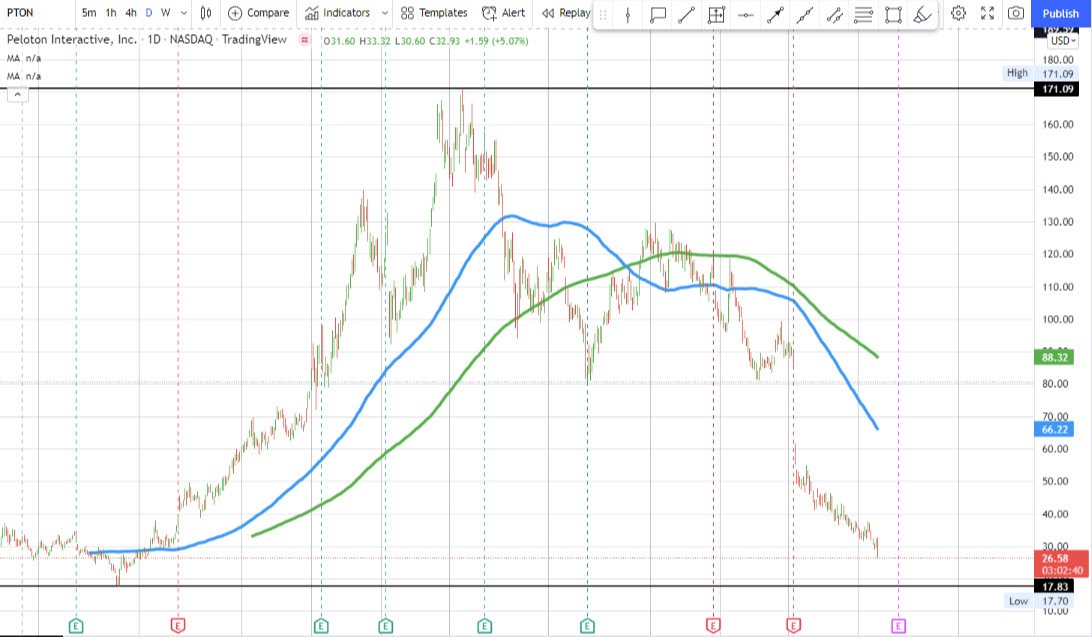Click the green 88.32 moving average label
1092x637 pixels.
click(x=1054, y=357)
